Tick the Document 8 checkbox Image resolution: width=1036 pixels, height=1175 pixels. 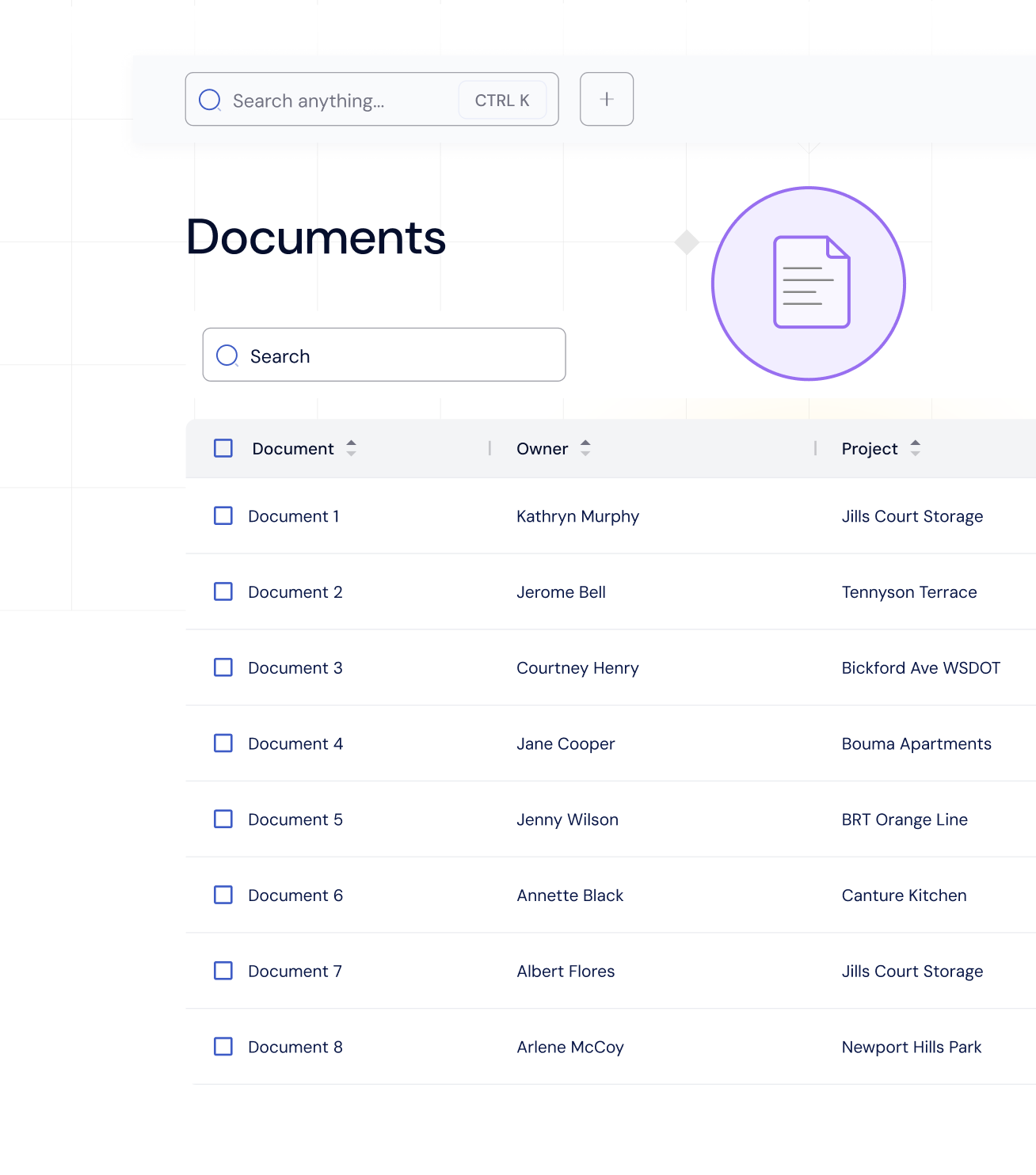pyautogui.click(x=223, y=1047)
